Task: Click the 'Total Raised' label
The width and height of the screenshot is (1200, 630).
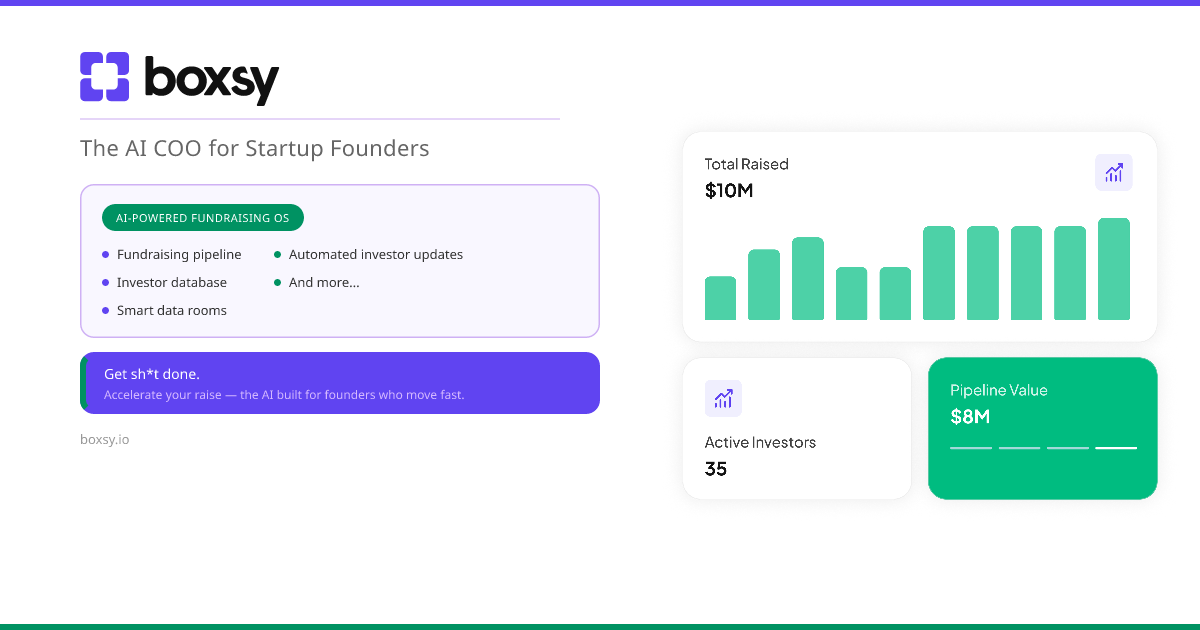Action: [x=746, y=164]
